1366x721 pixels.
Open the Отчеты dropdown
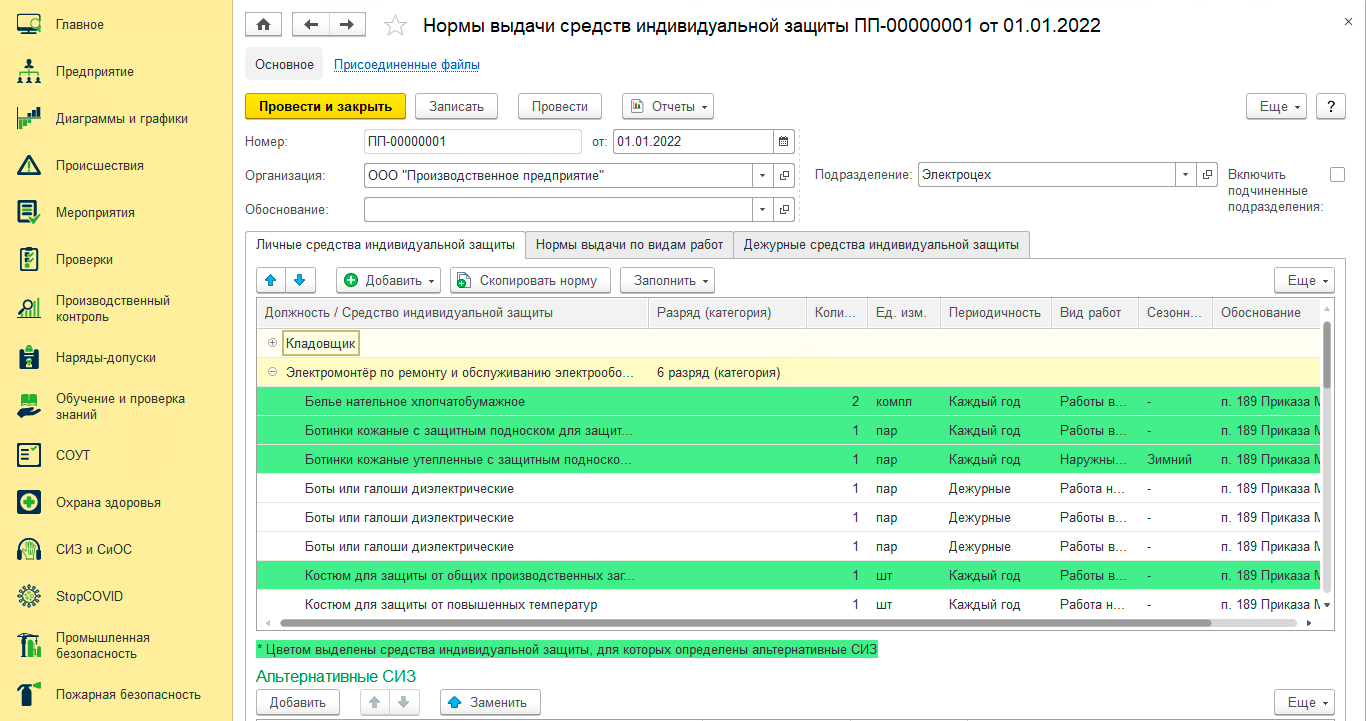(x=667, y=106)
